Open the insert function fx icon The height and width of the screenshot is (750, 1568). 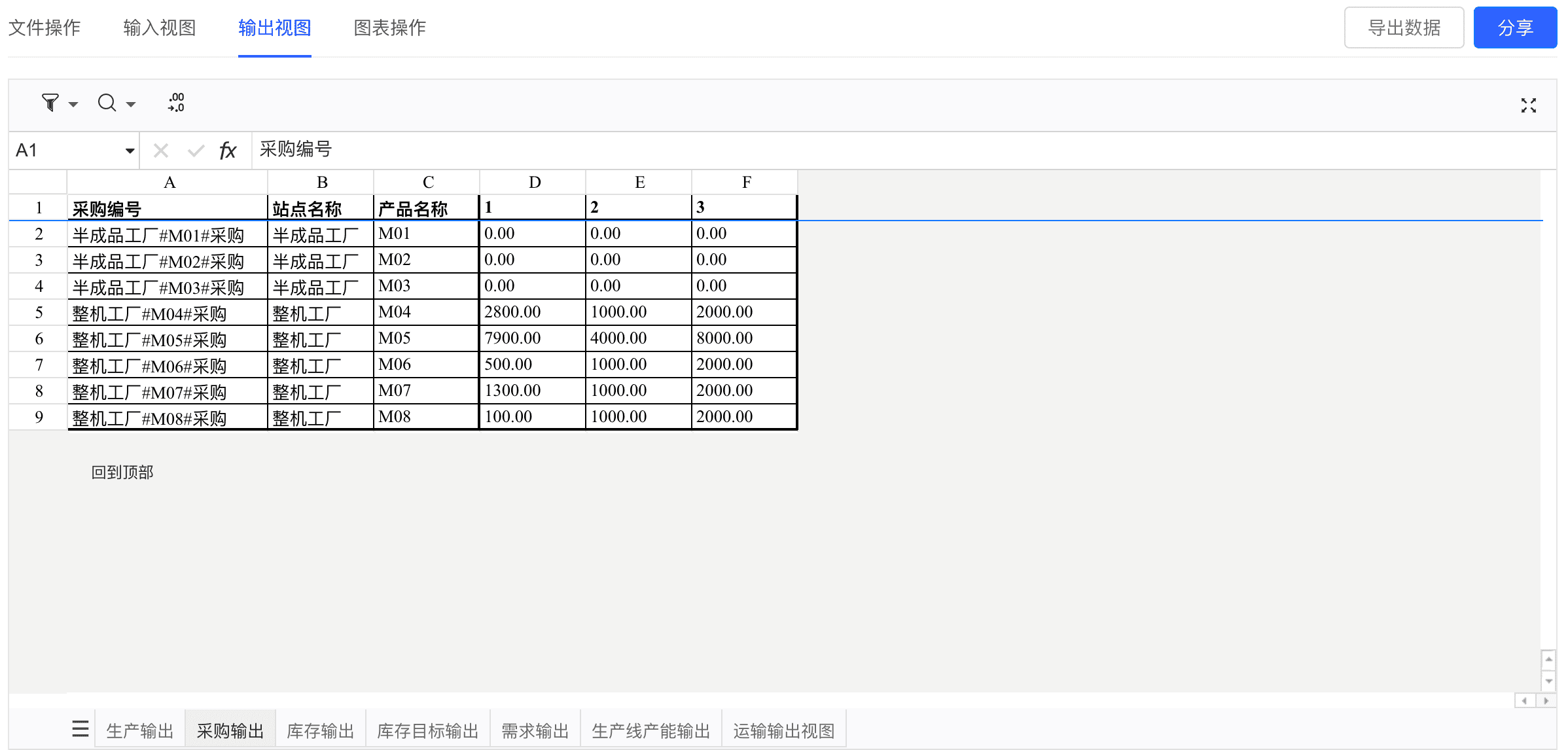228,151
